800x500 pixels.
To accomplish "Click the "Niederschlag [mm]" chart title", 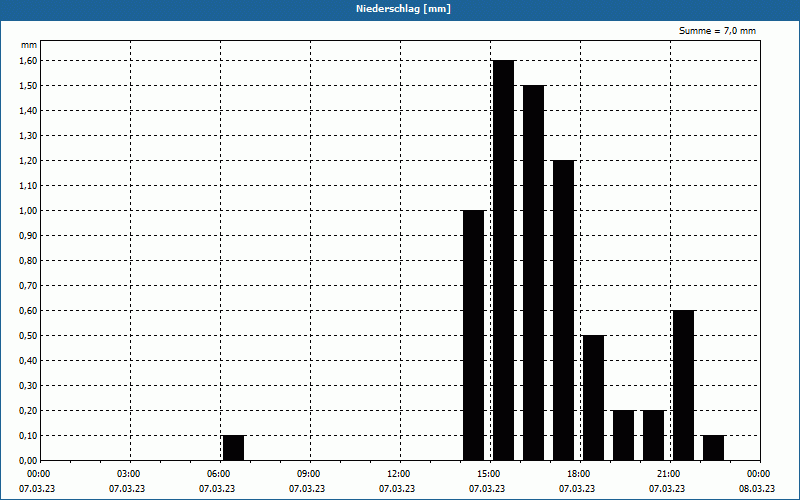I will point(403,9).
